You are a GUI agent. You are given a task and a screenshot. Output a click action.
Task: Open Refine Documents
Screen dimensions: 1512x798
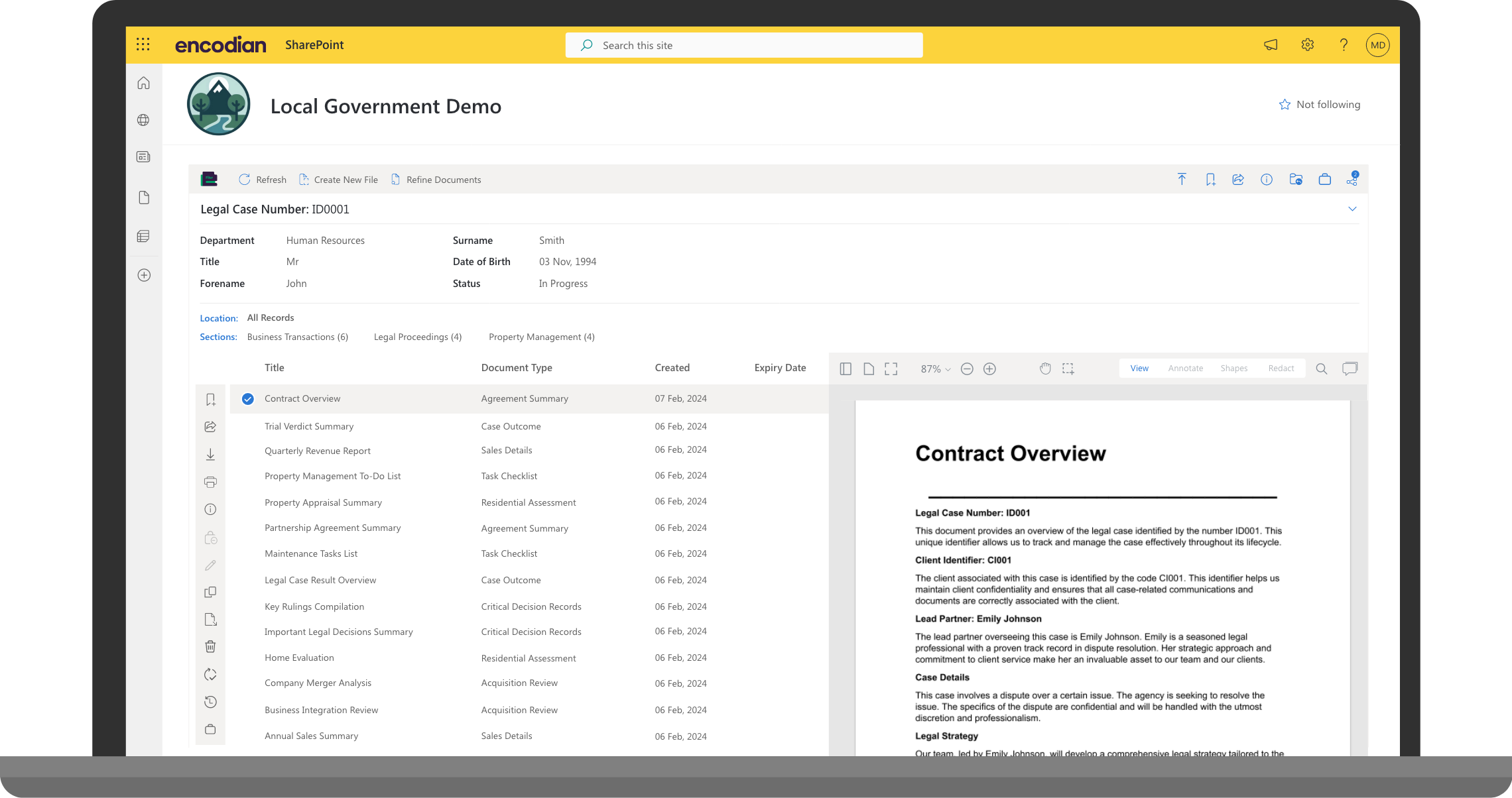pos(436,180)
